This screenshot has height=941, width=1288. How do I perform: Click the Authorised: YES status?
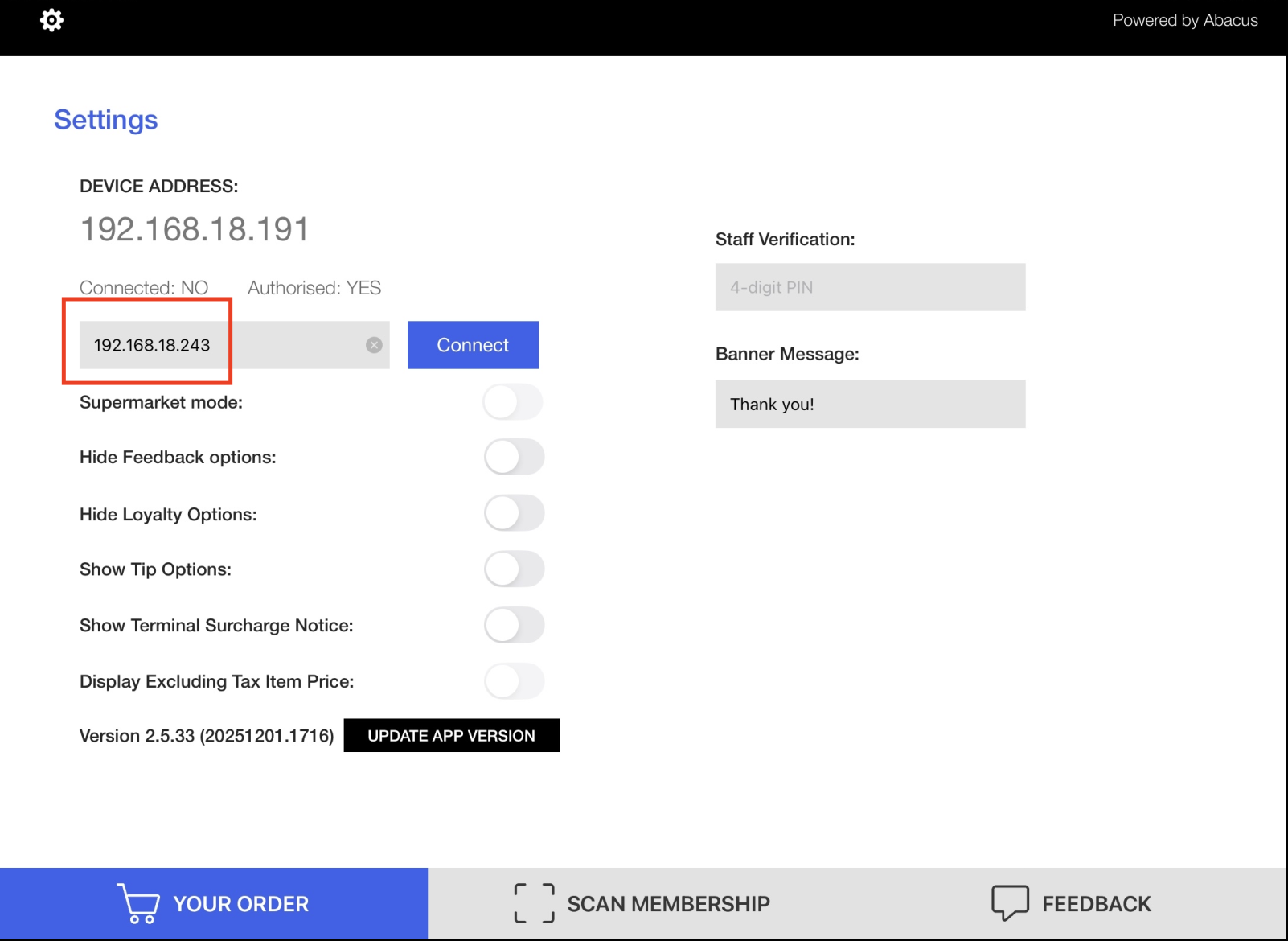click(x=314, y=288)
